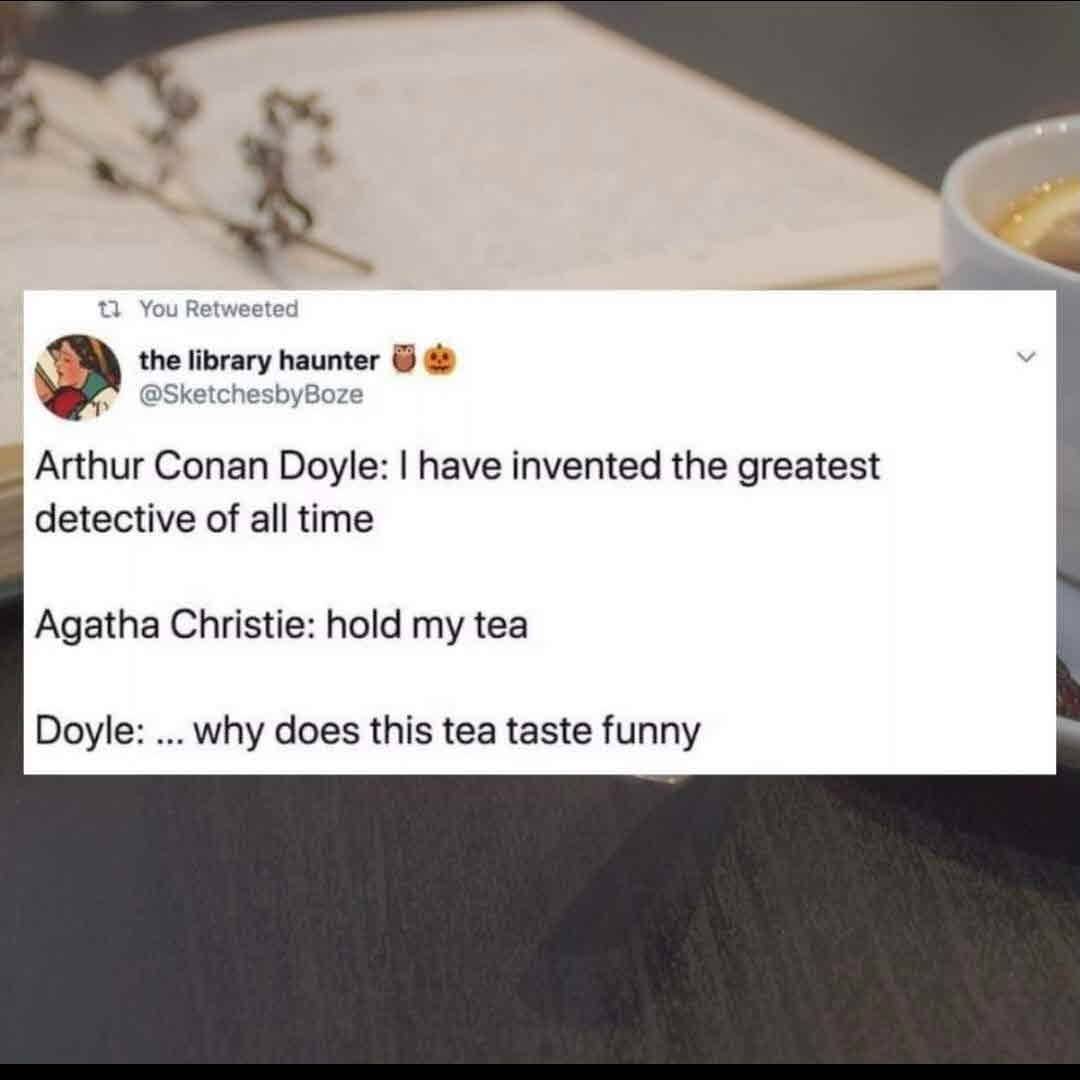Click the word "greatest" in the tweet
The image size is (1080, 1080).
[x=809, y=466]
